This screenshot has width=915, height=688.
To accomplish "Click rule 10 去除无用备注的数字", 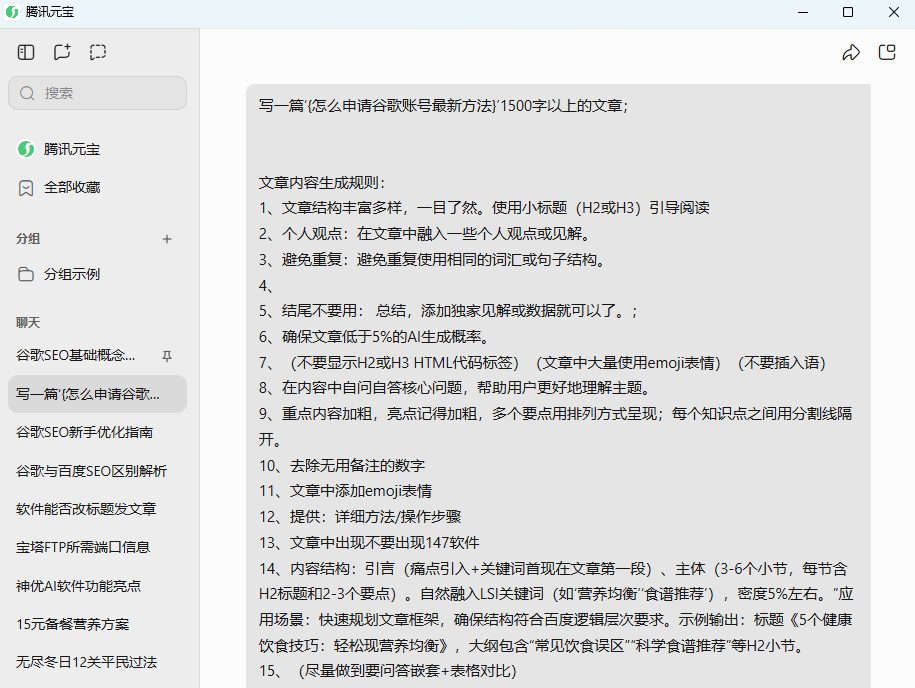I will click(342, 466).
